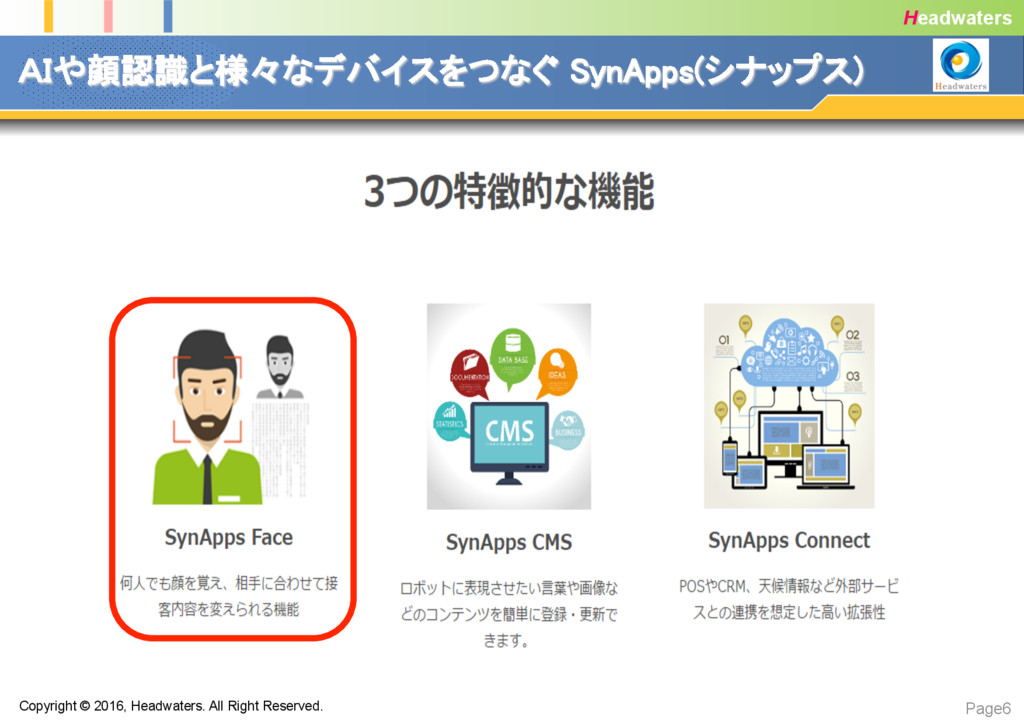Viewport: 1024px width, 724px height.
Task: Click the copyright notice 'Copyright © 2016, Headwaters'
Action: (111, 706)
